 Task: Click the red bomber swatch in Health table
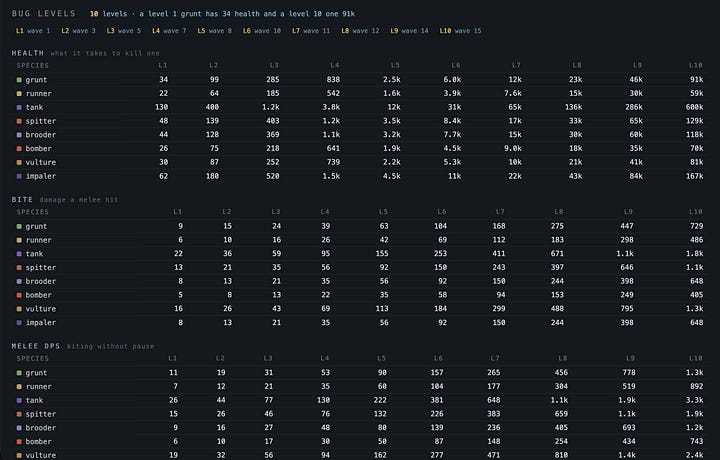pos(19,149)
